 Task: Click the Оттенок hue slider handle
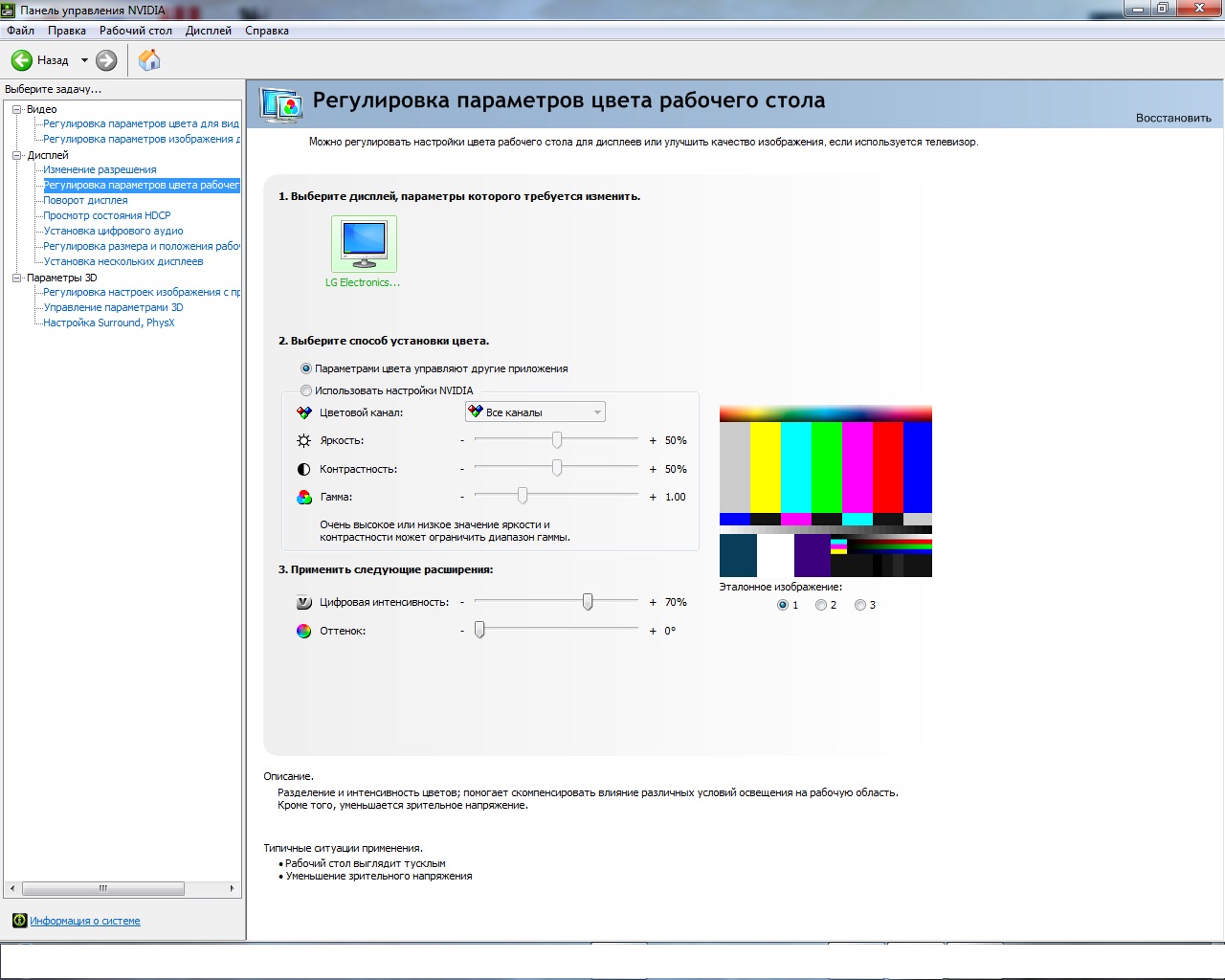tap(479, 631)
